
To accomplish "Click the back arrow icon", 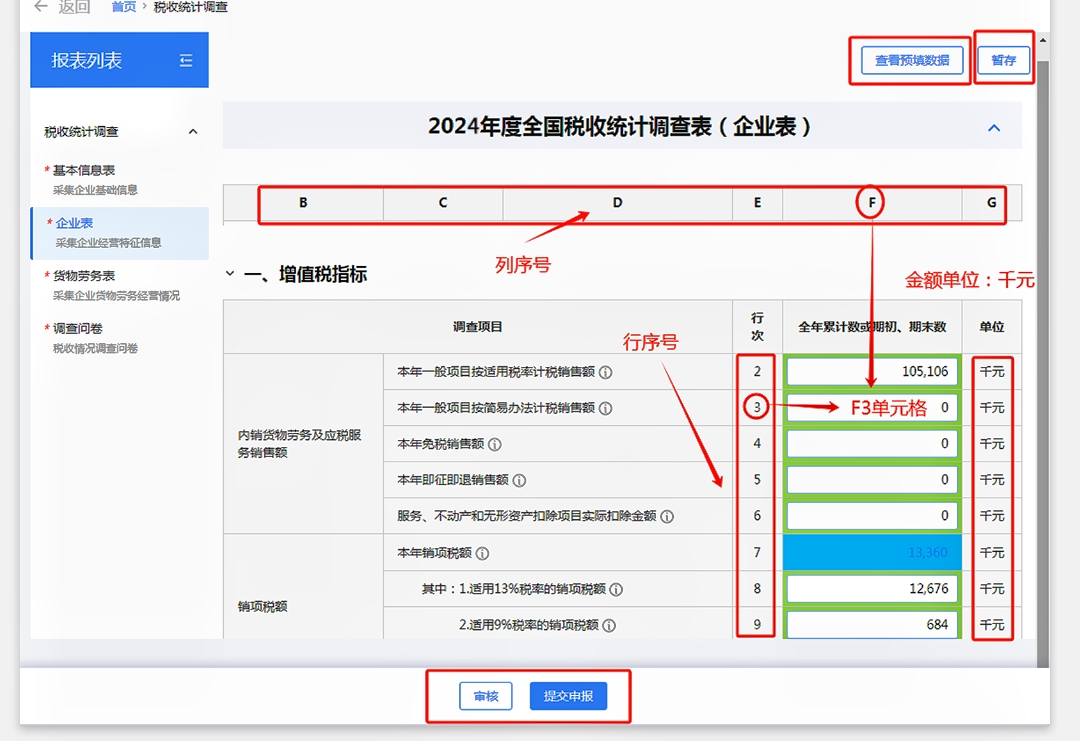I will pyautogui.click(x=41, y=6).
